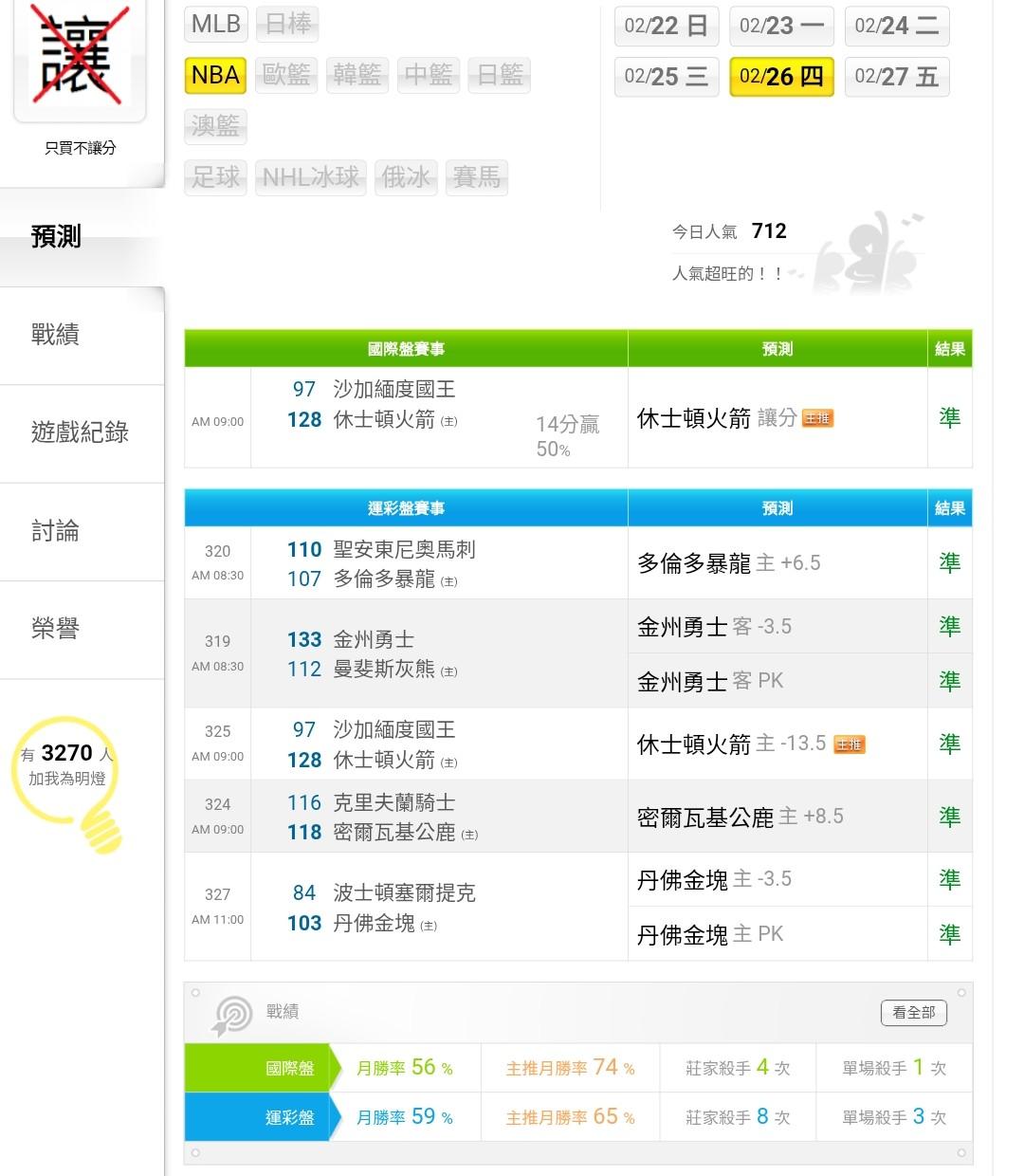The width and height of the screenshot is (1024, 1176).
Task: Choose date 02/25 三
Action: [x=667, y=77]
